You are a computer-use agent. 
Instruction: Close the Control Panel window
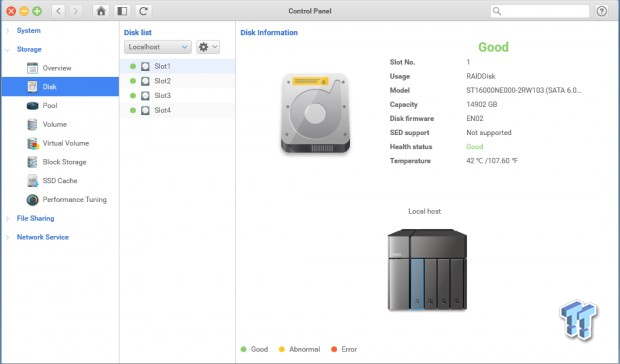[x=11, y=11]
